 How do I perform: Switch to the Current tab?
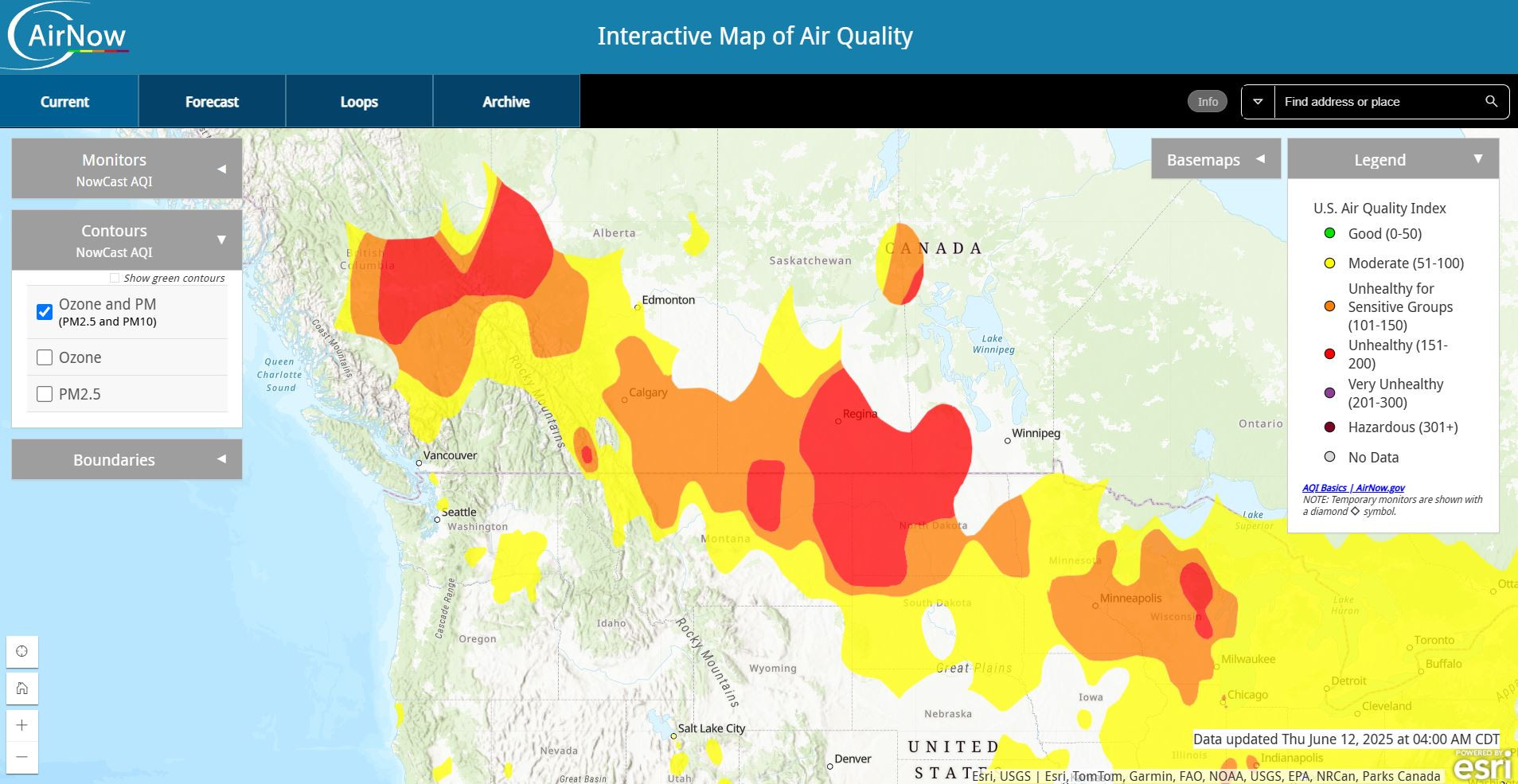pos(64,102)
